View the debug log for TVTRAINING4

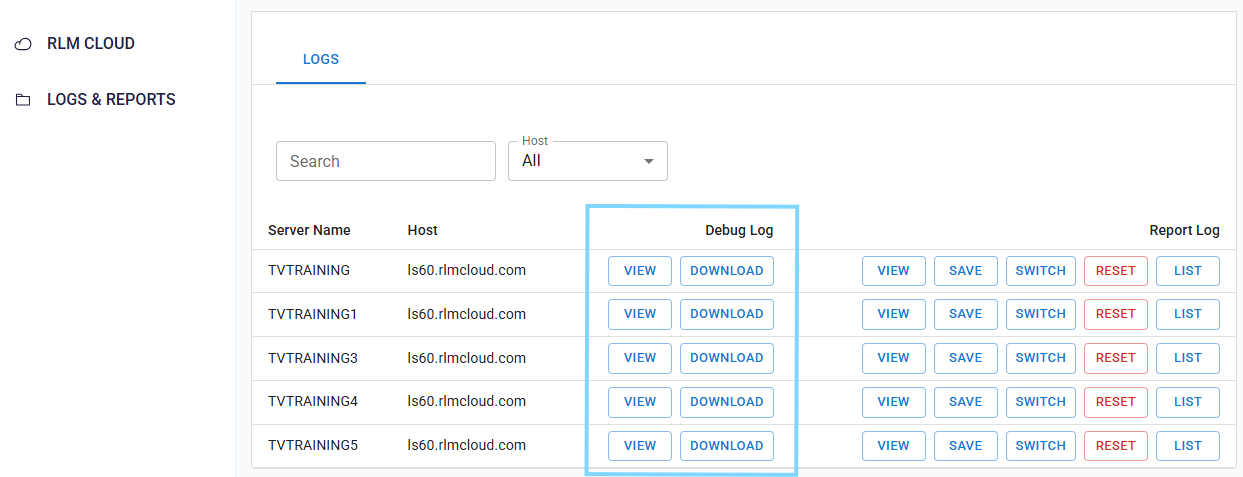coord(640,402)
